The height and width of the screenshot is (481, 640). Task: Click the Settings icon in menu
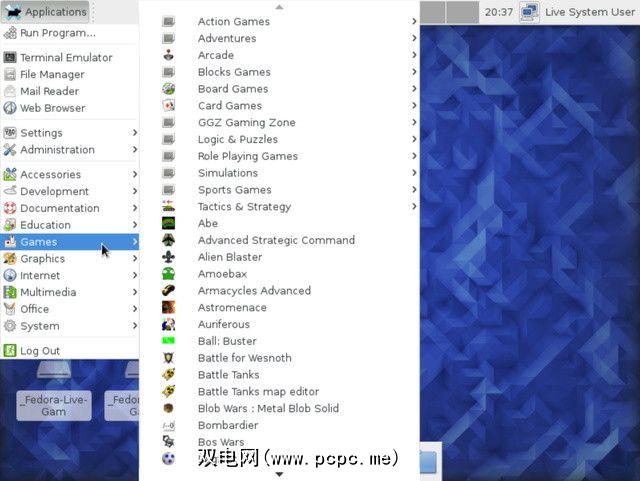pyautogui.click(x=10, y=133)
